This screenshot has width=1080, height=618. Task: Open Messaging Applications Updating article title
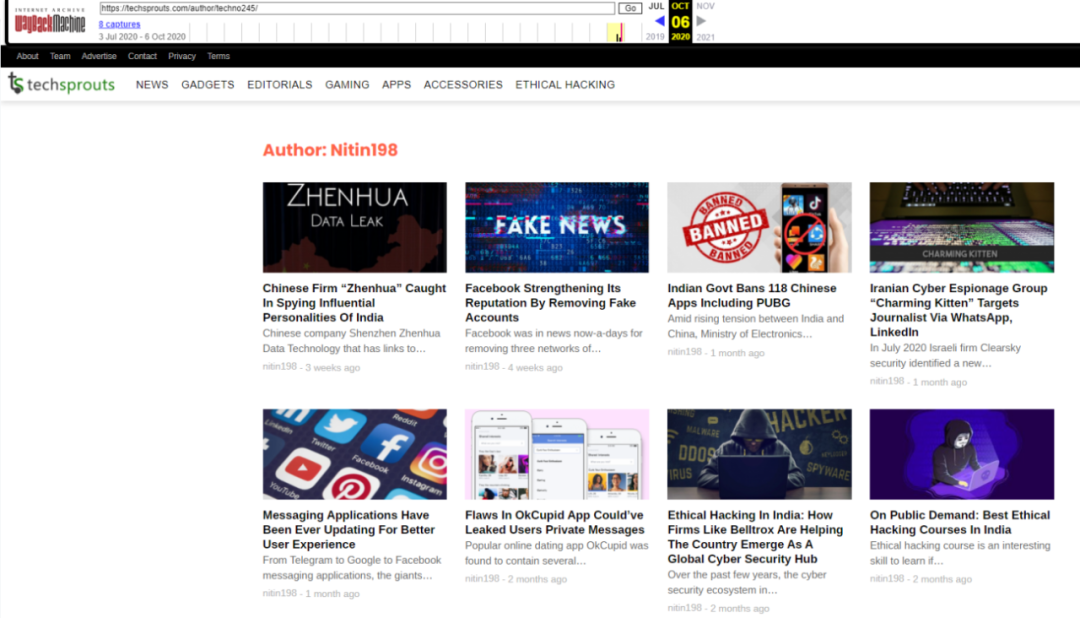(x=349, y=530)
